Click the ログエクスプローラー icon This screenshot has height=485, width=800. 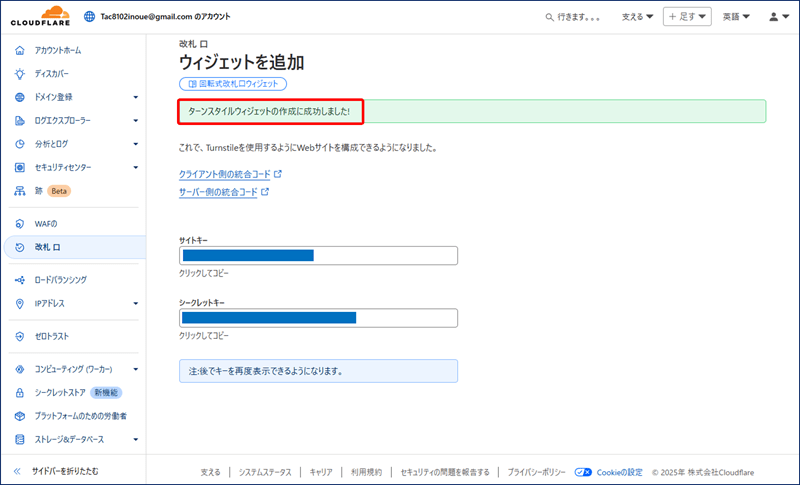(20, 120)
